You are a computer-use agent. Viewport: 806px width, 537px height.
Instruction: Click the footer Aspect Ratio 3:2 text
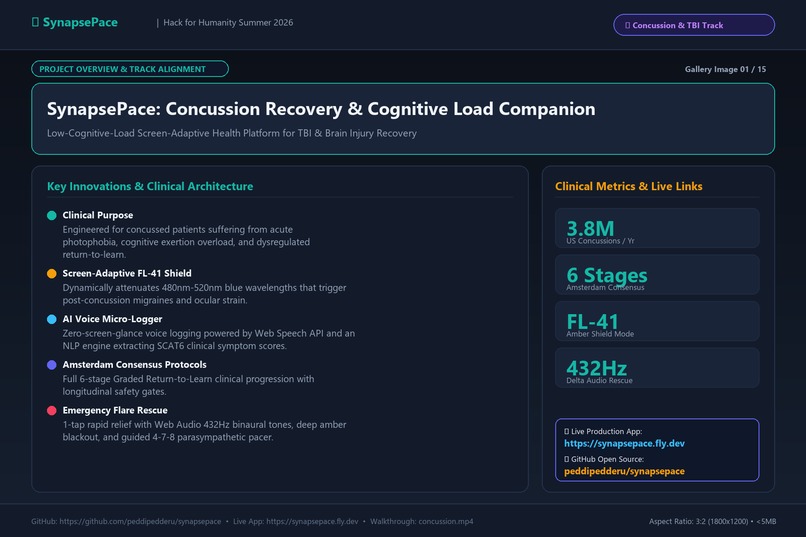pos(712,522)
